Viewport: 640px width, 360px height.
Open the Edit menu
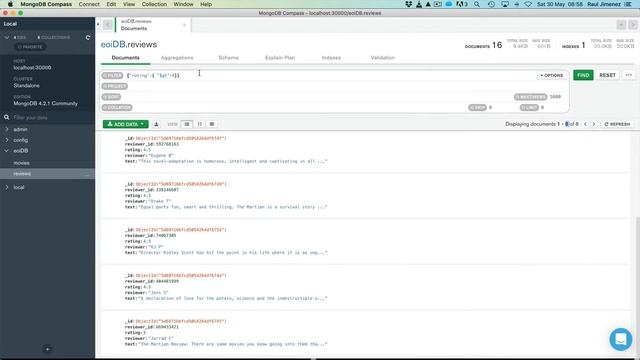[x=111, y=4]
